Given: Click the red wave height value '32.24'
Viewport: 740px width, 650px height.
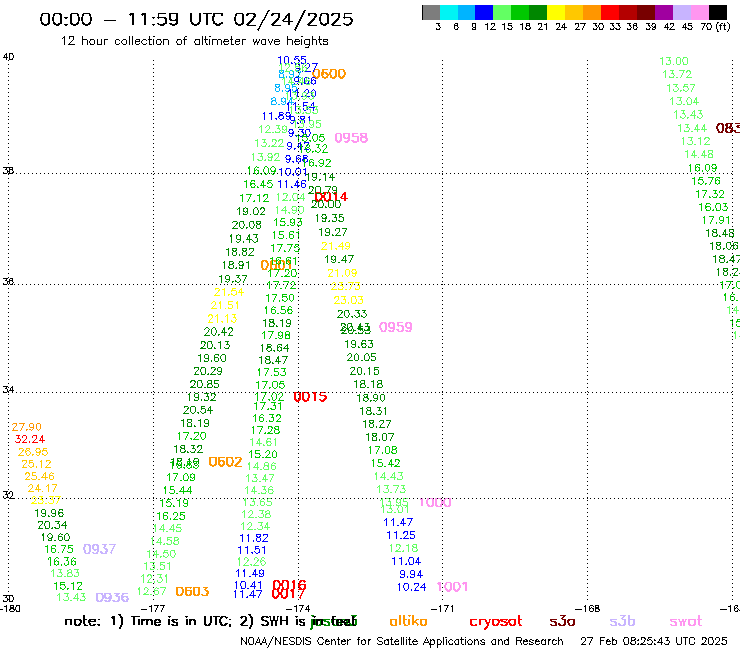Looking at the screenshot, I should pyautogui.click(x=30, y=439).
